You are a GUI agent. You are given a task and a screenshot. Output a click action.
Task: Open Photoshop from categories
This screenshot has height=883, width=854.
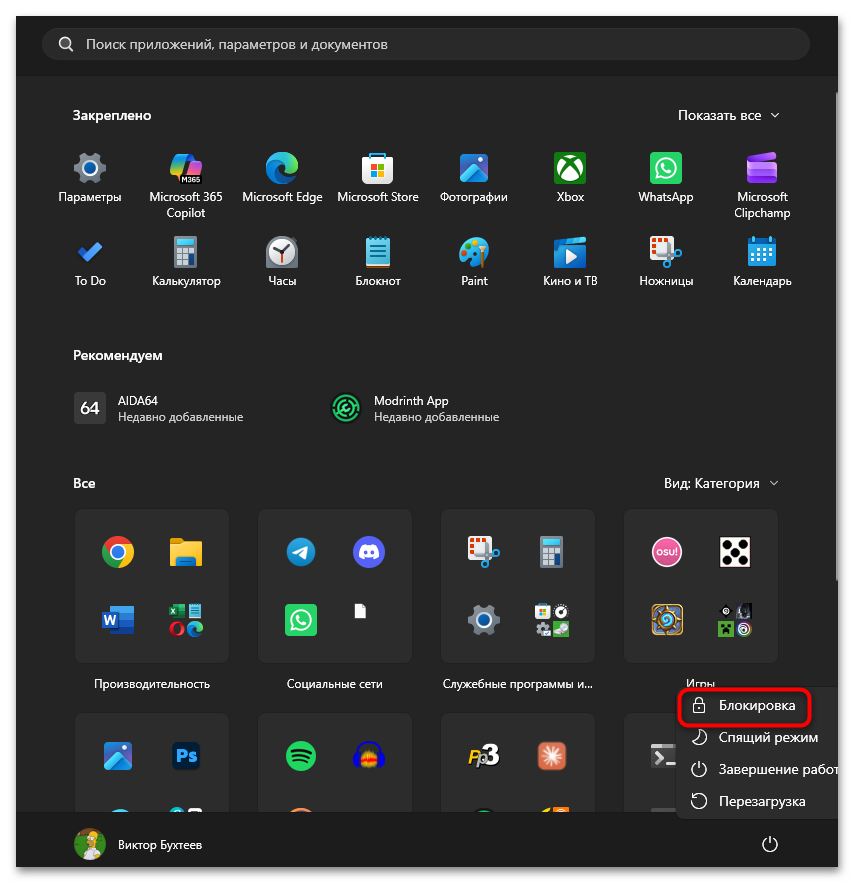pos(186,755)
